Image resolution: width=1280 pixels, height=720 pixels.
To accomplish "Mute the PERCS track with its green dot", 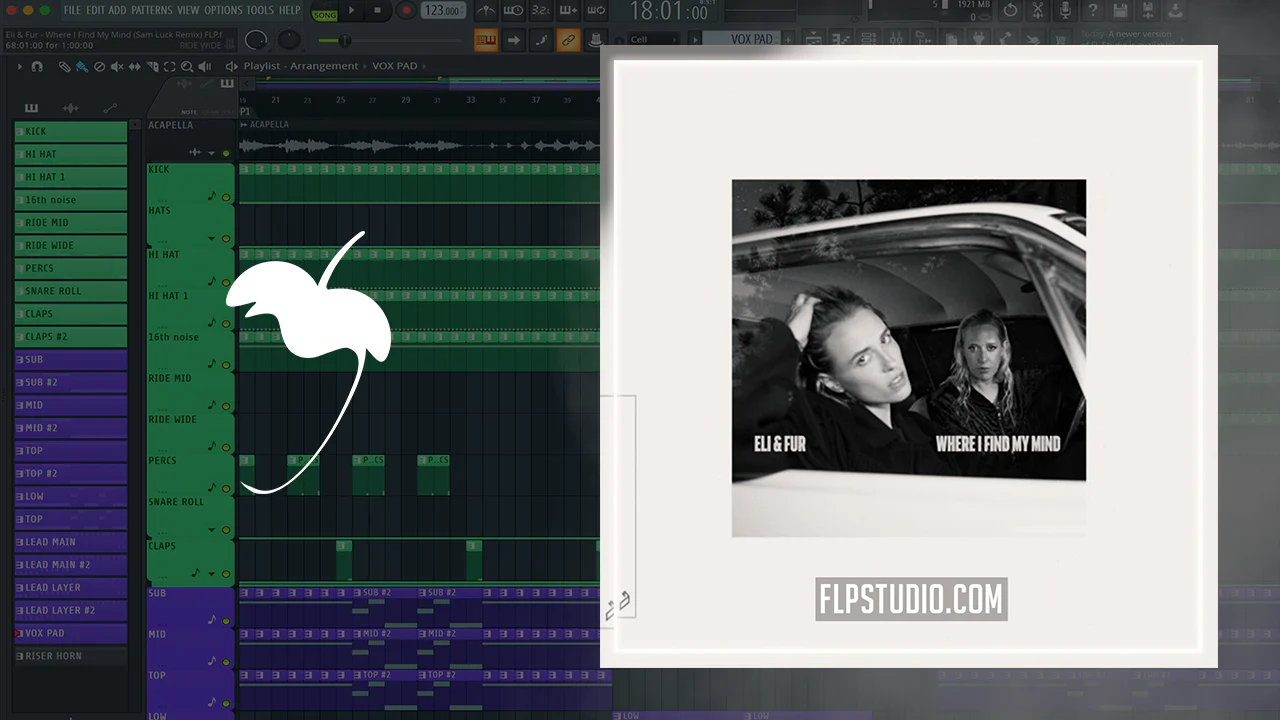I will tap(226, 488).
